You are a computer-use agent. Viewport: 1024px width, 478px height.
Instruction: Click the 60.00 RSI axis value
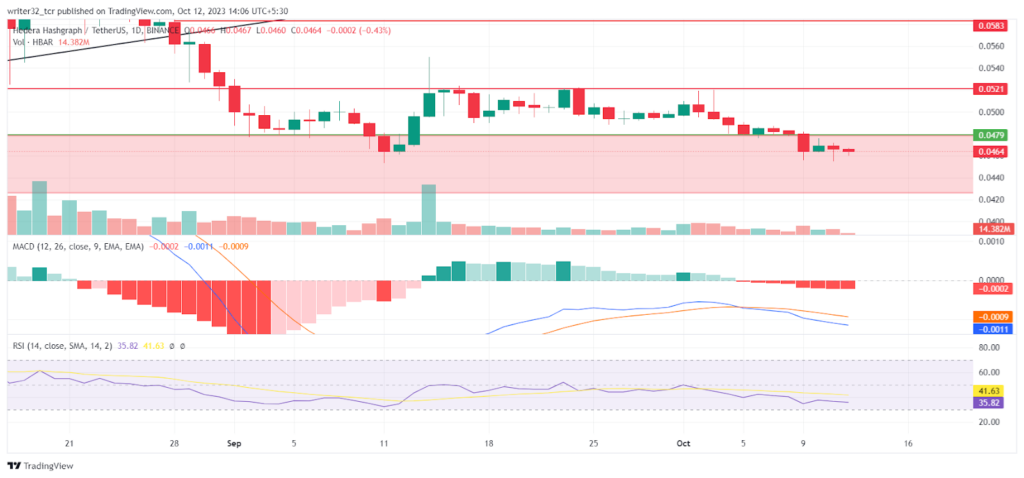(990, 372)
